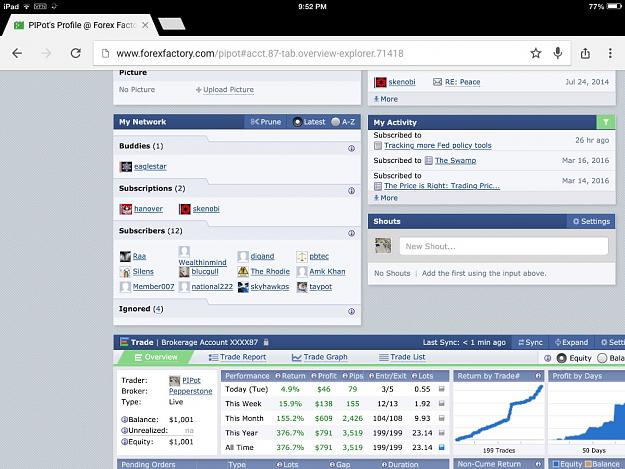
Task: Open buddy eaglestar's profile
Action: coord(150,167)
